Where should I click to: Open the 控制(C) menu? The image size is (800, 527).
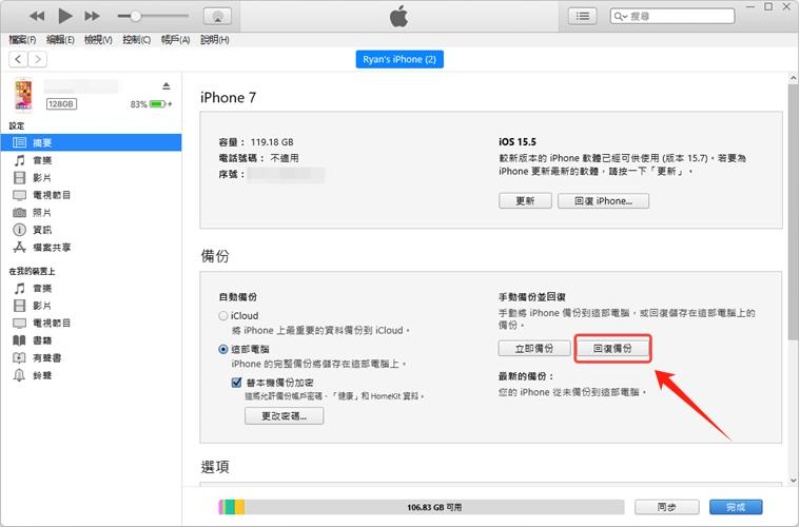[136, 39]
